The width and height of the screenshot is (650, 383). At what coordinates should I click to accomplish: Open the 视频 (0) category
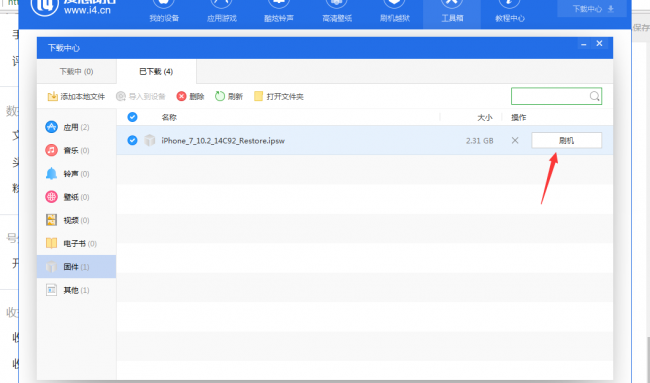76,220
